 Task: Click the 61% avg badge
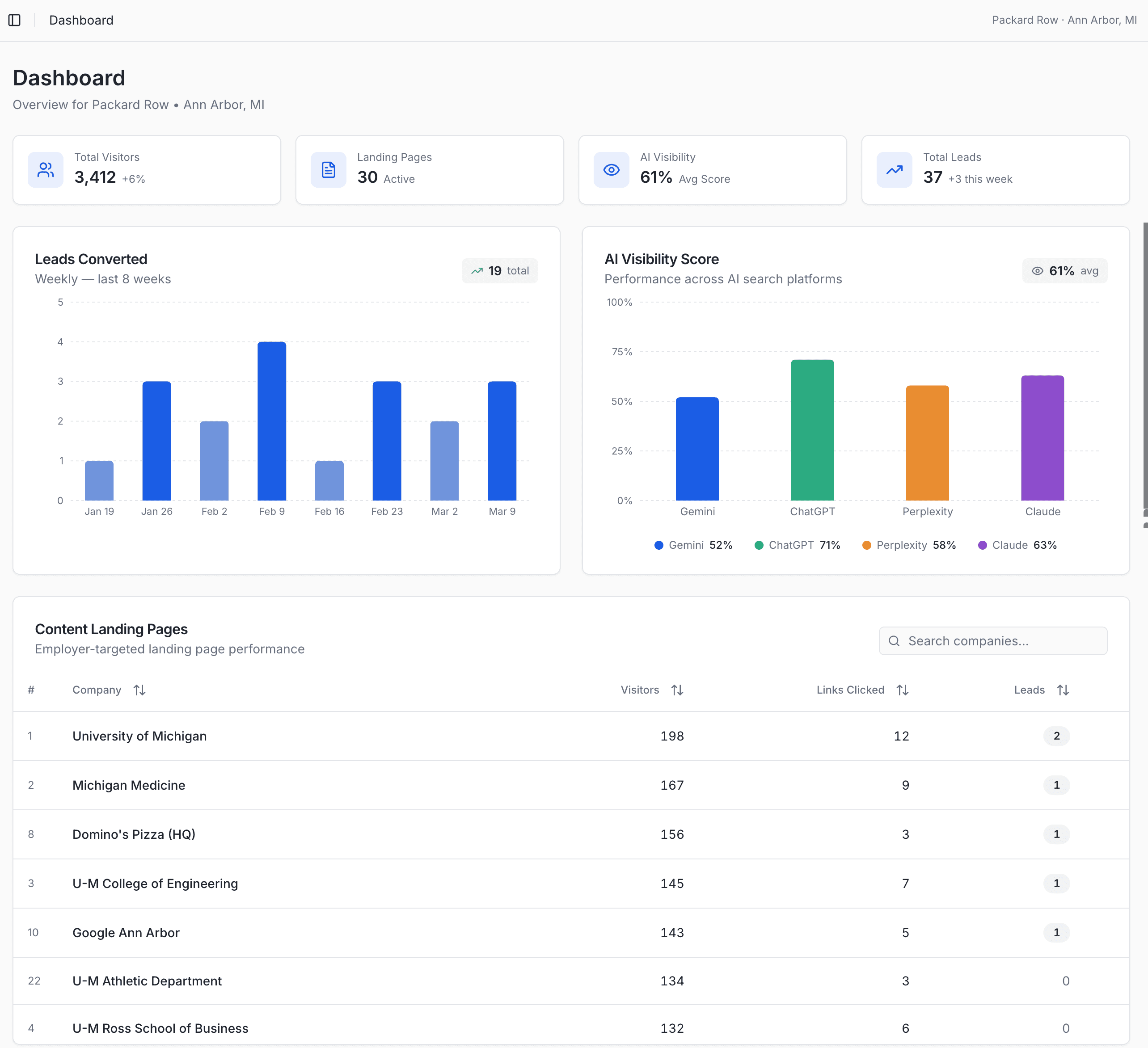tap(1065, 271)
